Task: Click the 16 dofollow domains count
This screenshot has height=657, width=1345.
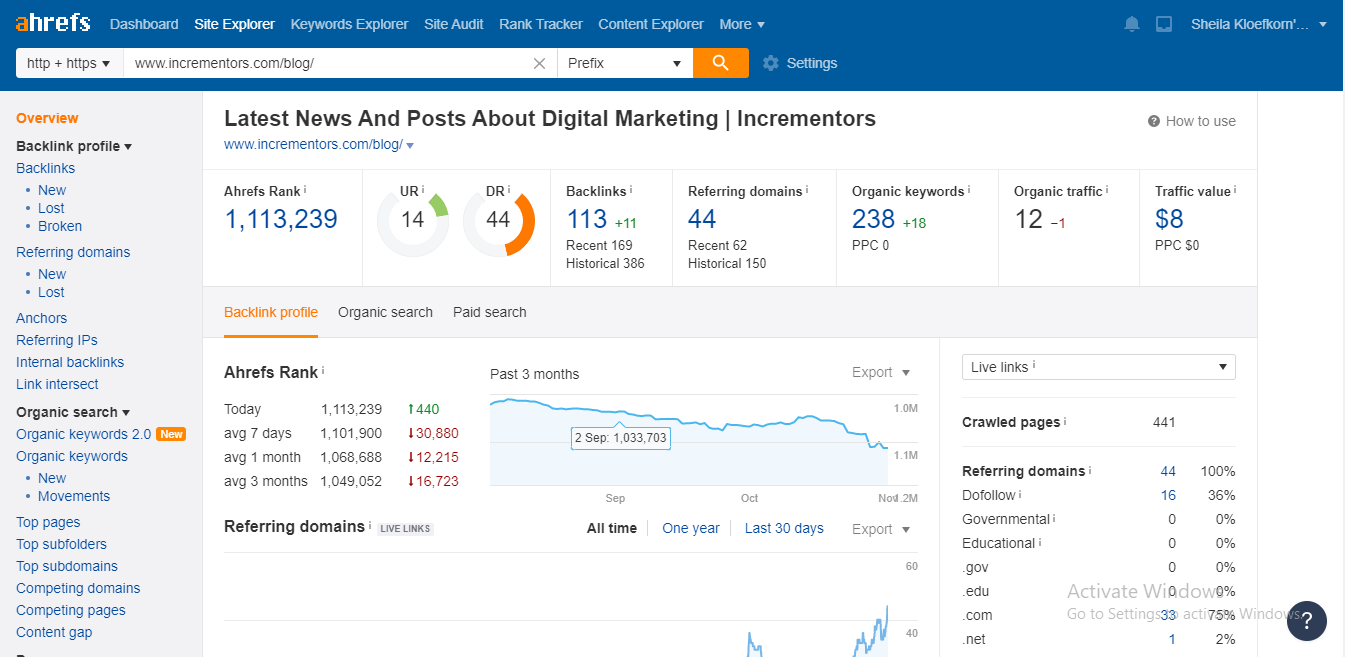Action: click(1168, 495)
